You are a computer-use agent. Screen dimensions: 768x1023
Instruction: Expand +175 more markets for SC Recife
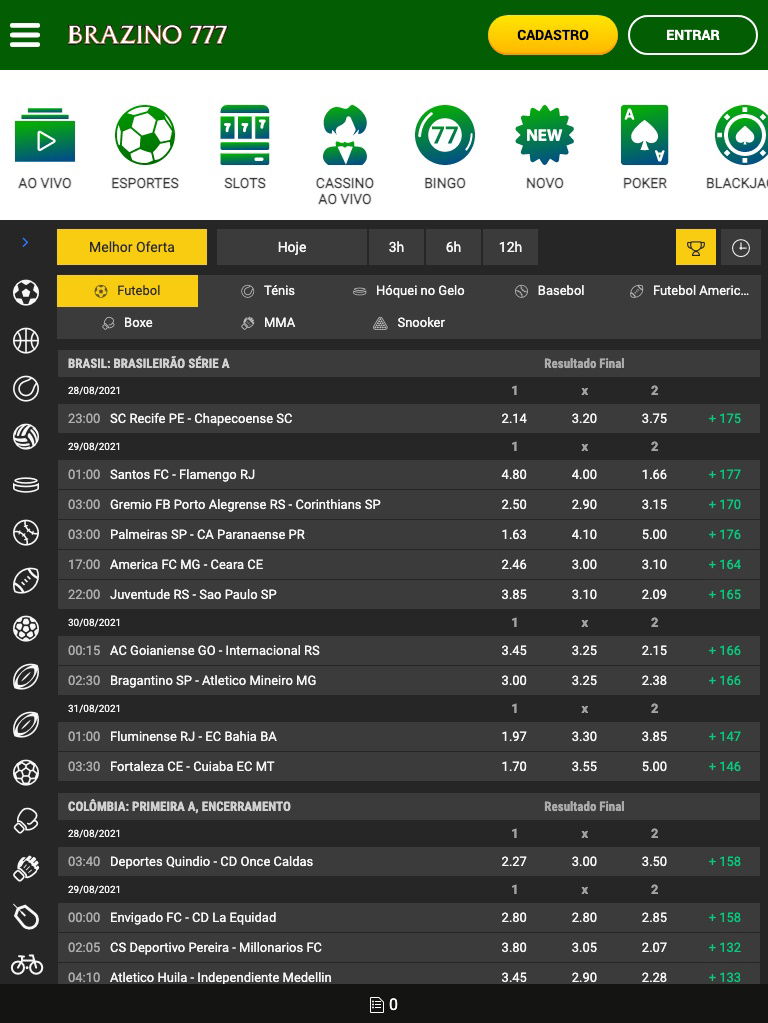pyautogui.click(x=724, y=418)
